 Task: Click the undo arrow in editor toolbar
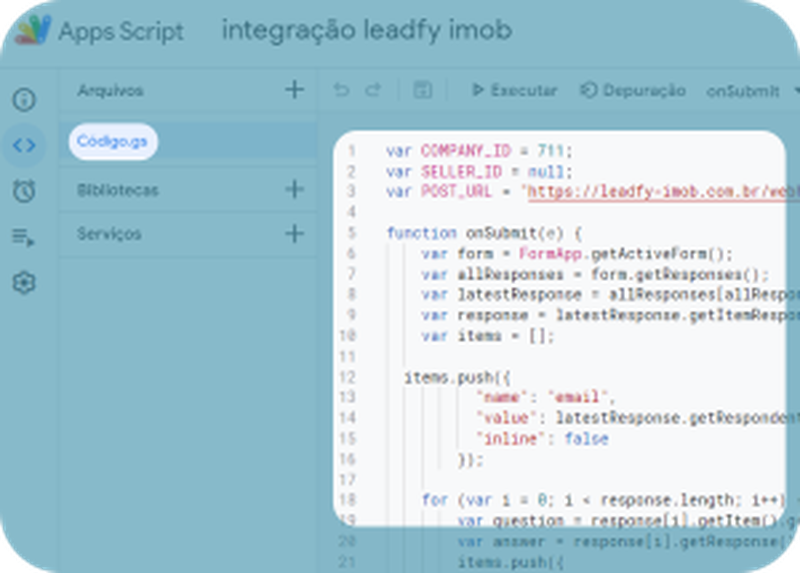tap(341, 90)
